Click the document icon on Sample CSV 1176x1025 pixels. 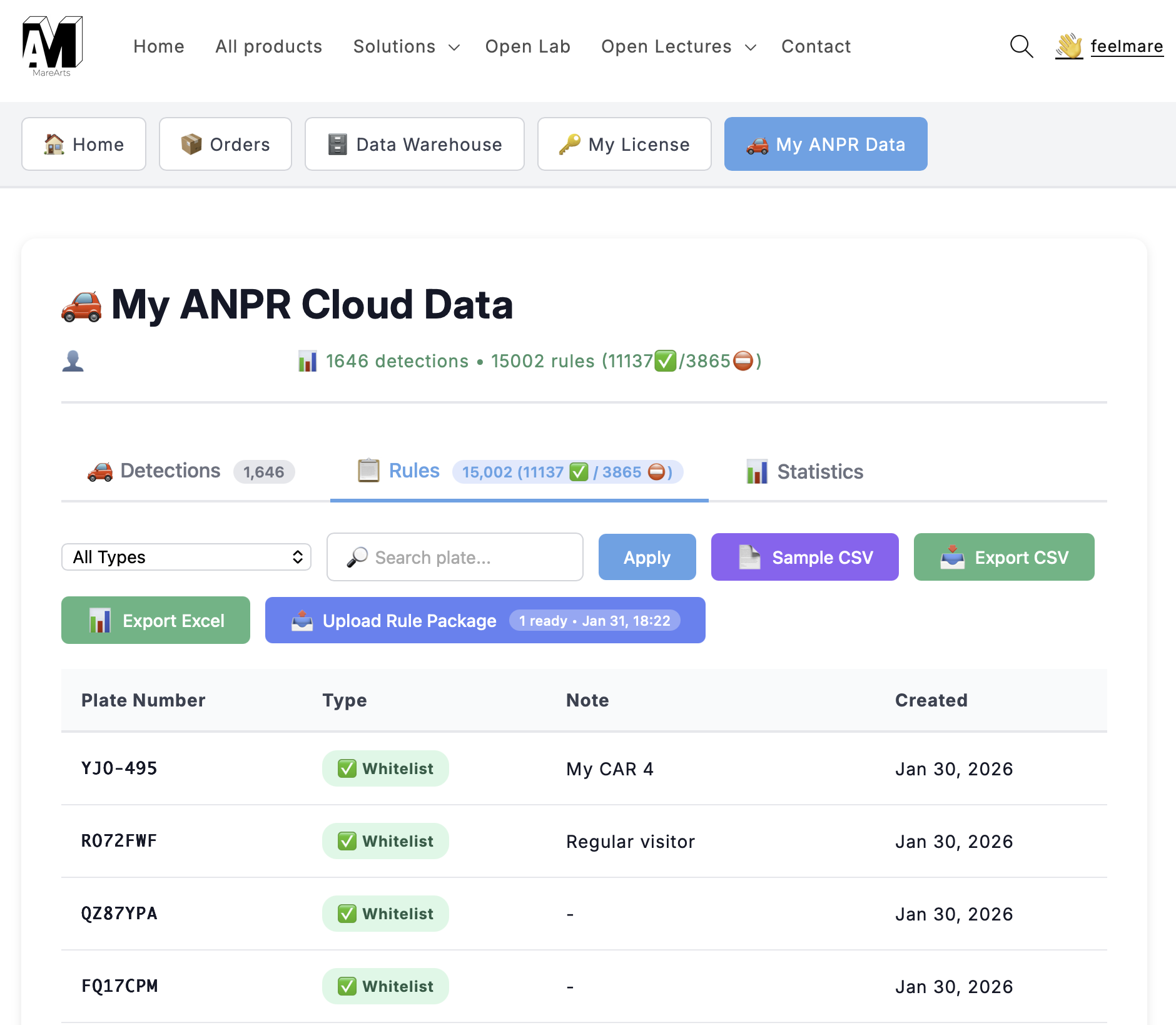pos(749,557)
